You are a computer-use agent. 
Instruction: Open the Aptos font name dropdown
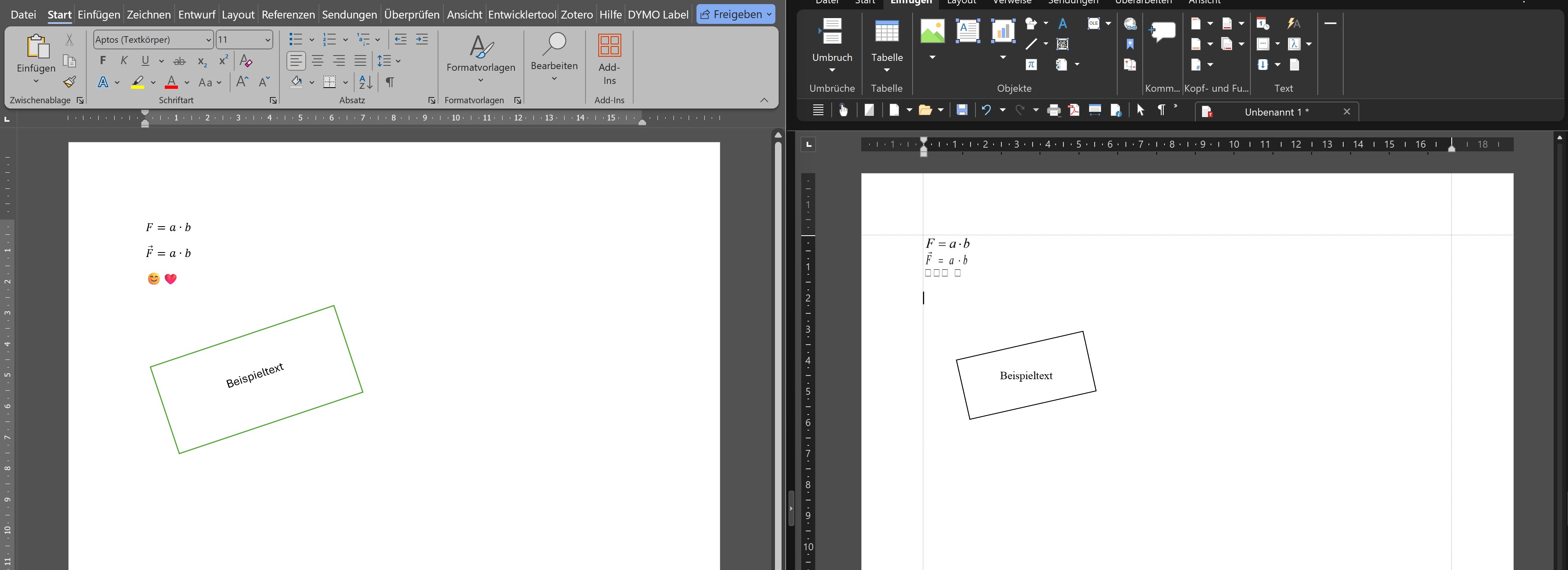click(208, 39)
